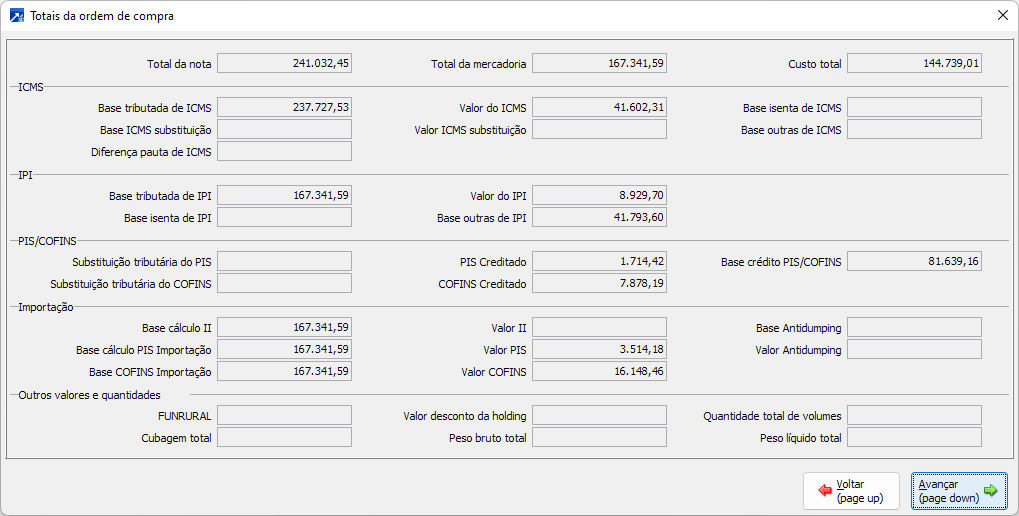
Task: Select the COFINS Creditado field
Action: [x=599, y=283]
